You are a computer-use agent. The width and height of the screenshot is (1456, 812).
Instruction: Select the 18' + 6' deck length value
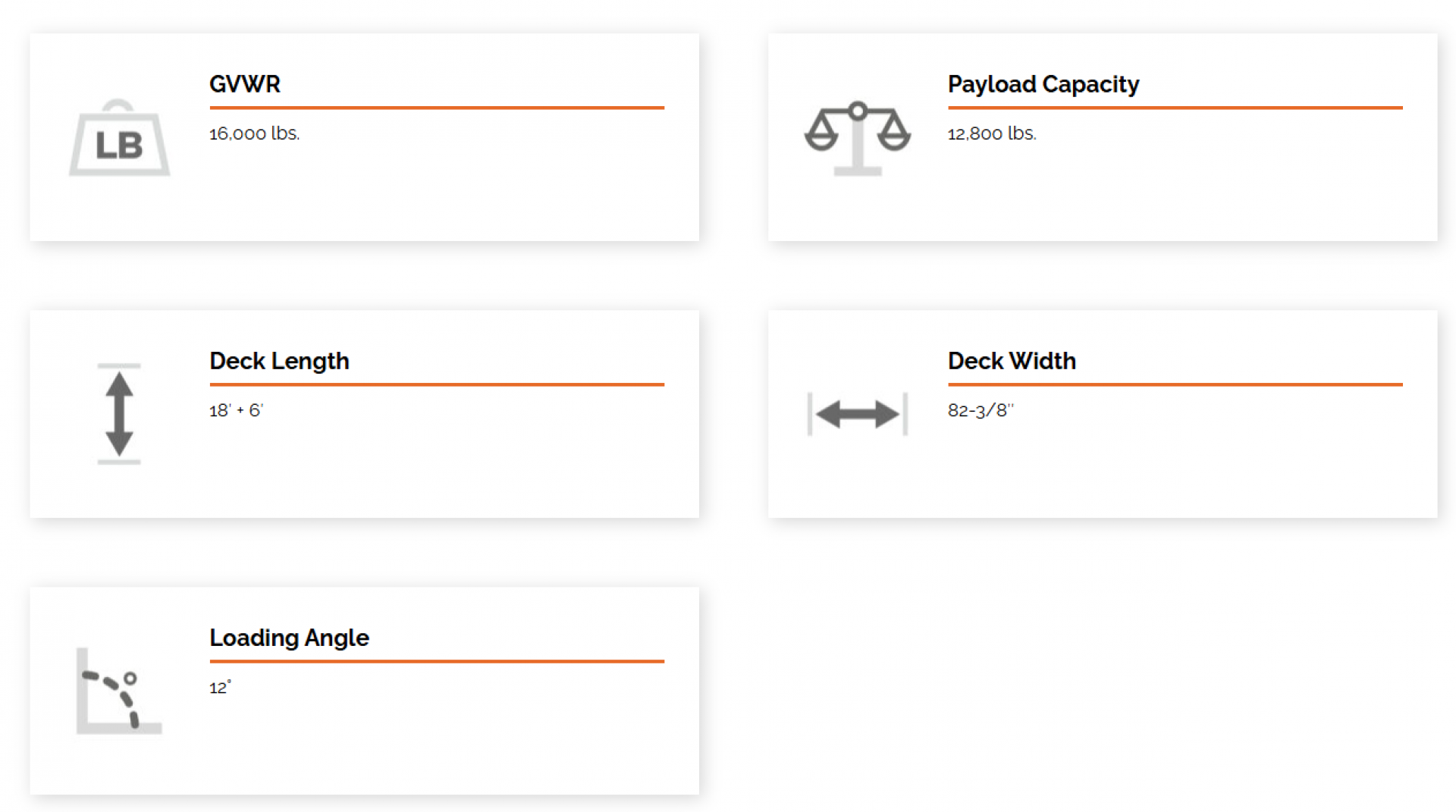(237, 410)
